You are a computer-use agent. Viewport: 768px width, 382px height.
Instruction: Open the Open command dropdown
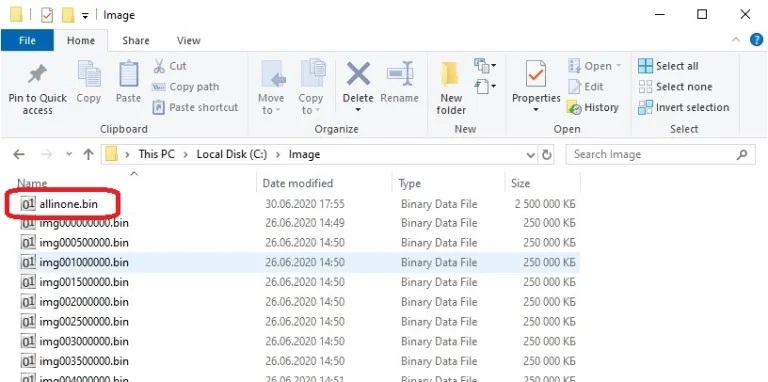point(618,66)
